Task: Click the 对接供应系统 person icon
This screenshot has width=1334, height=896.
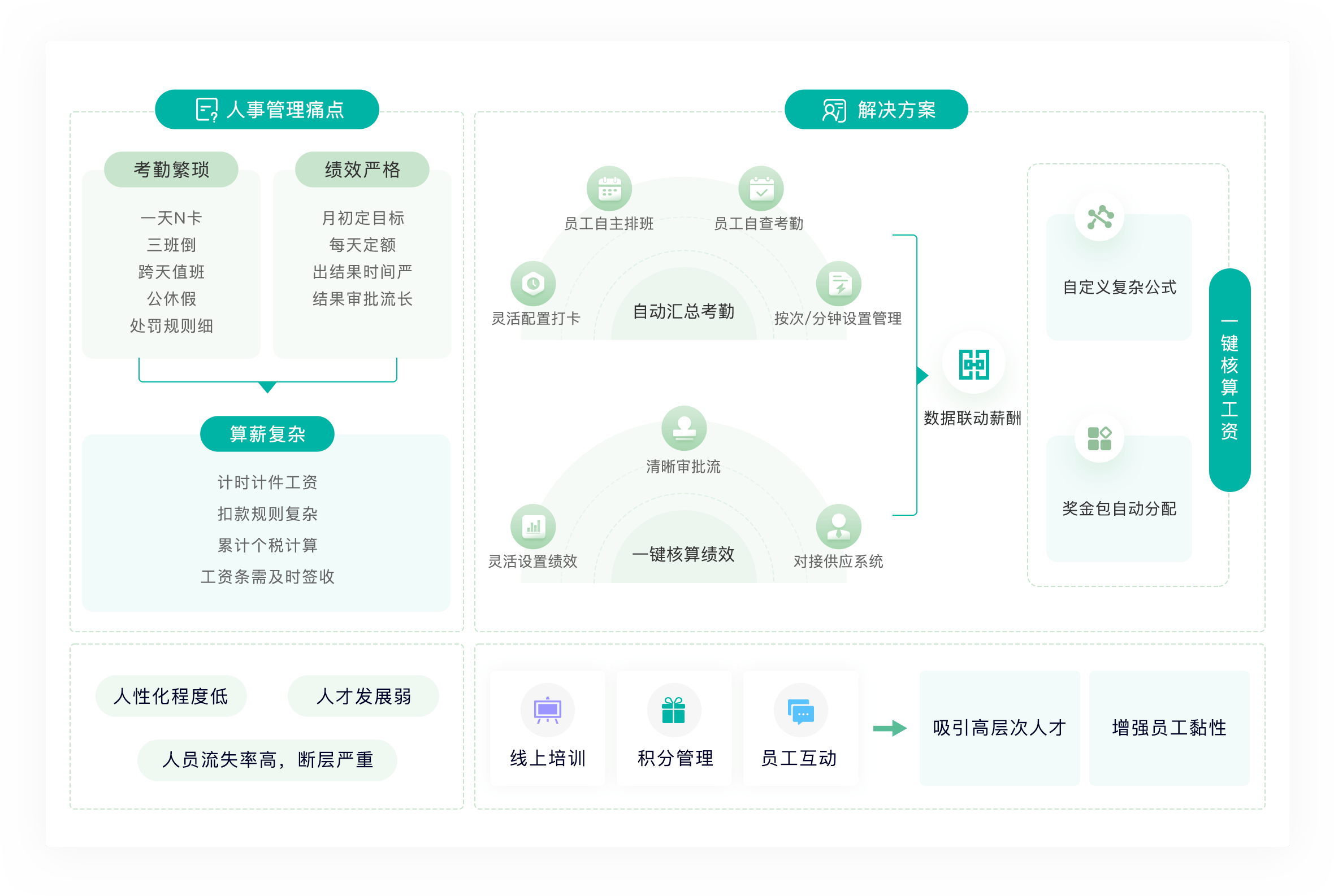Action: click(838, 527)
